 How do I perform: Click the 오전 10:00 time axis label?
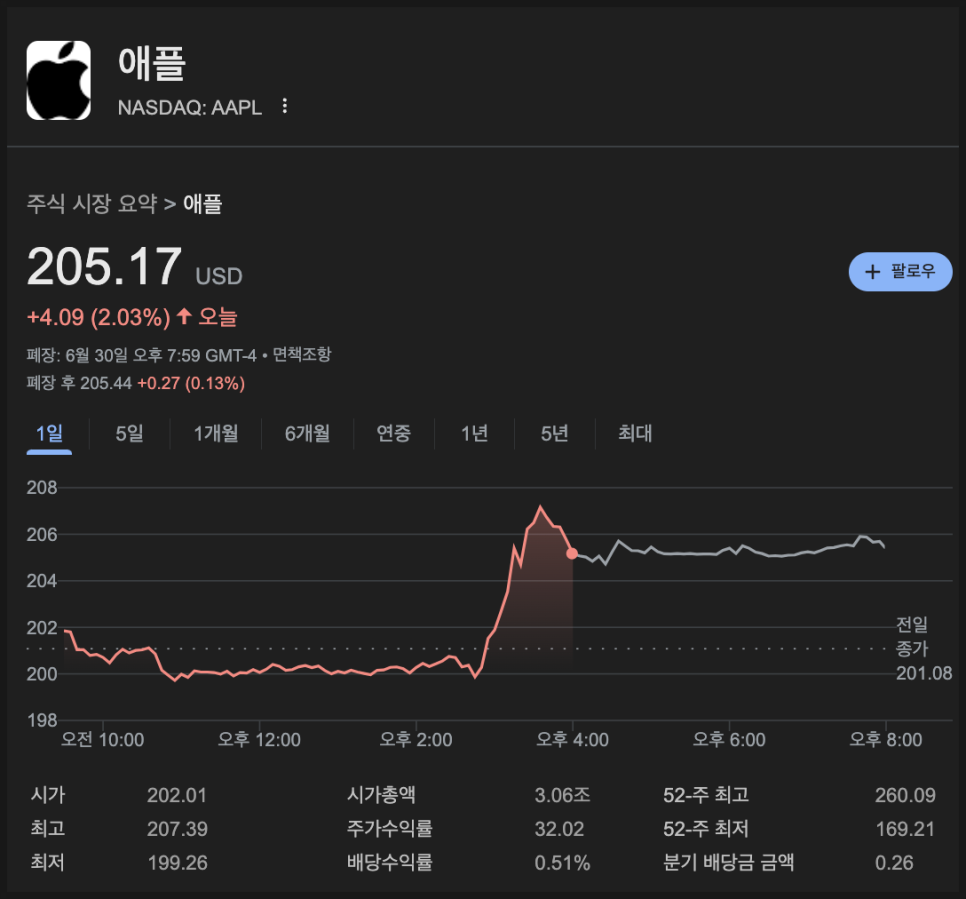(102, 739)
